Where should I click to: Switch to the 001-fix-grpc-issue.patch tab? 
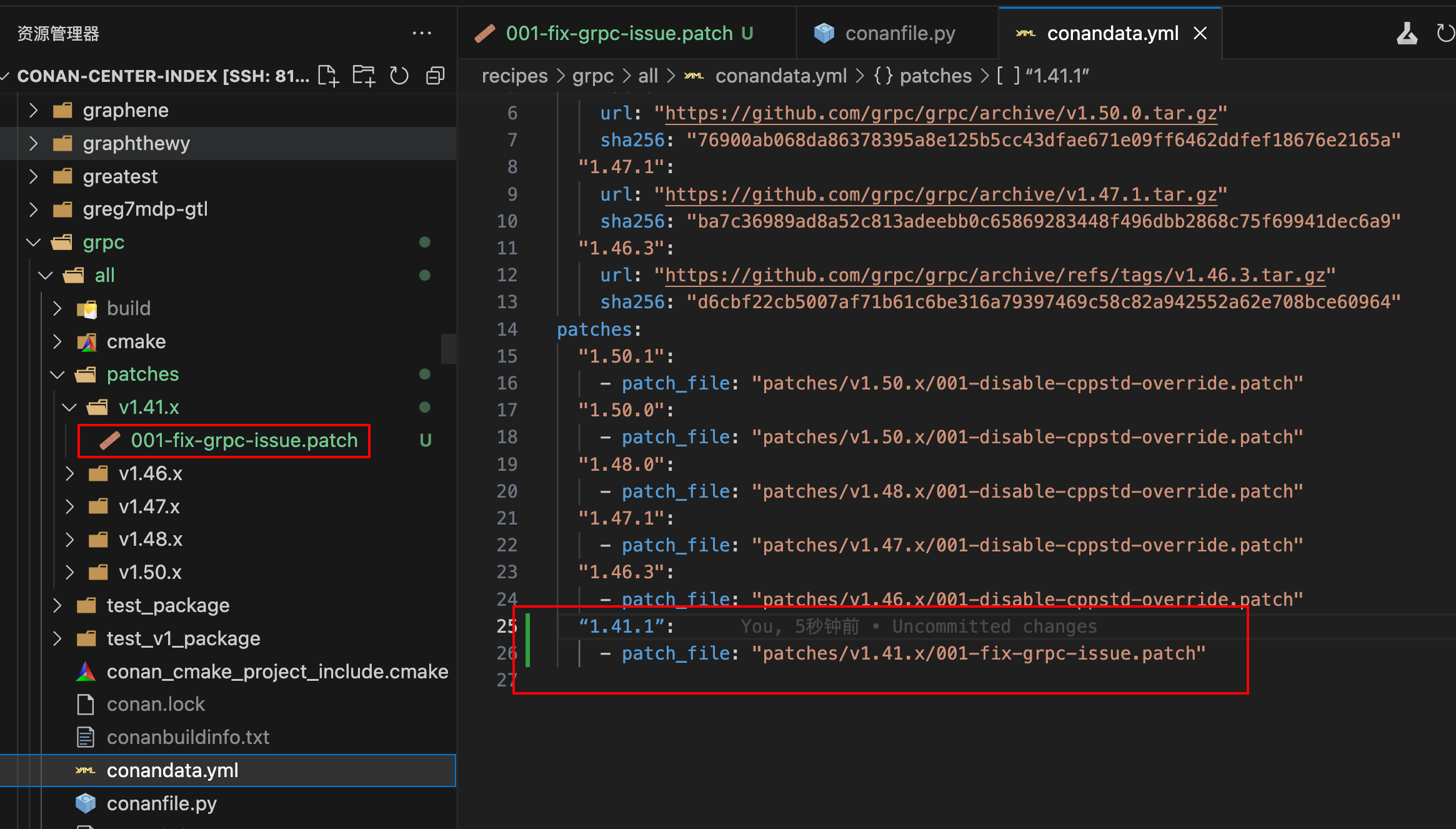click(x=627, y=33)
